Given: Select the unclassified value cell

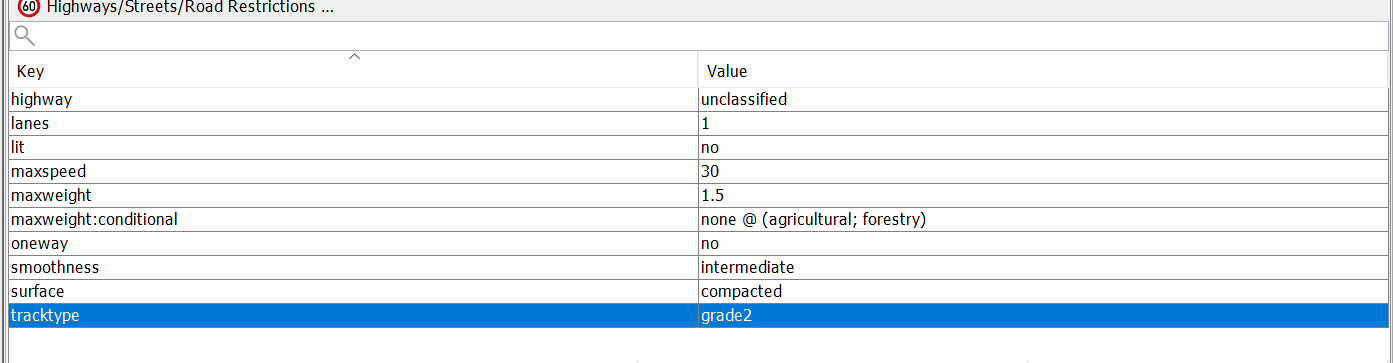Looking at the screenshot, I should pyautogui.click(x=1044, y=99).
